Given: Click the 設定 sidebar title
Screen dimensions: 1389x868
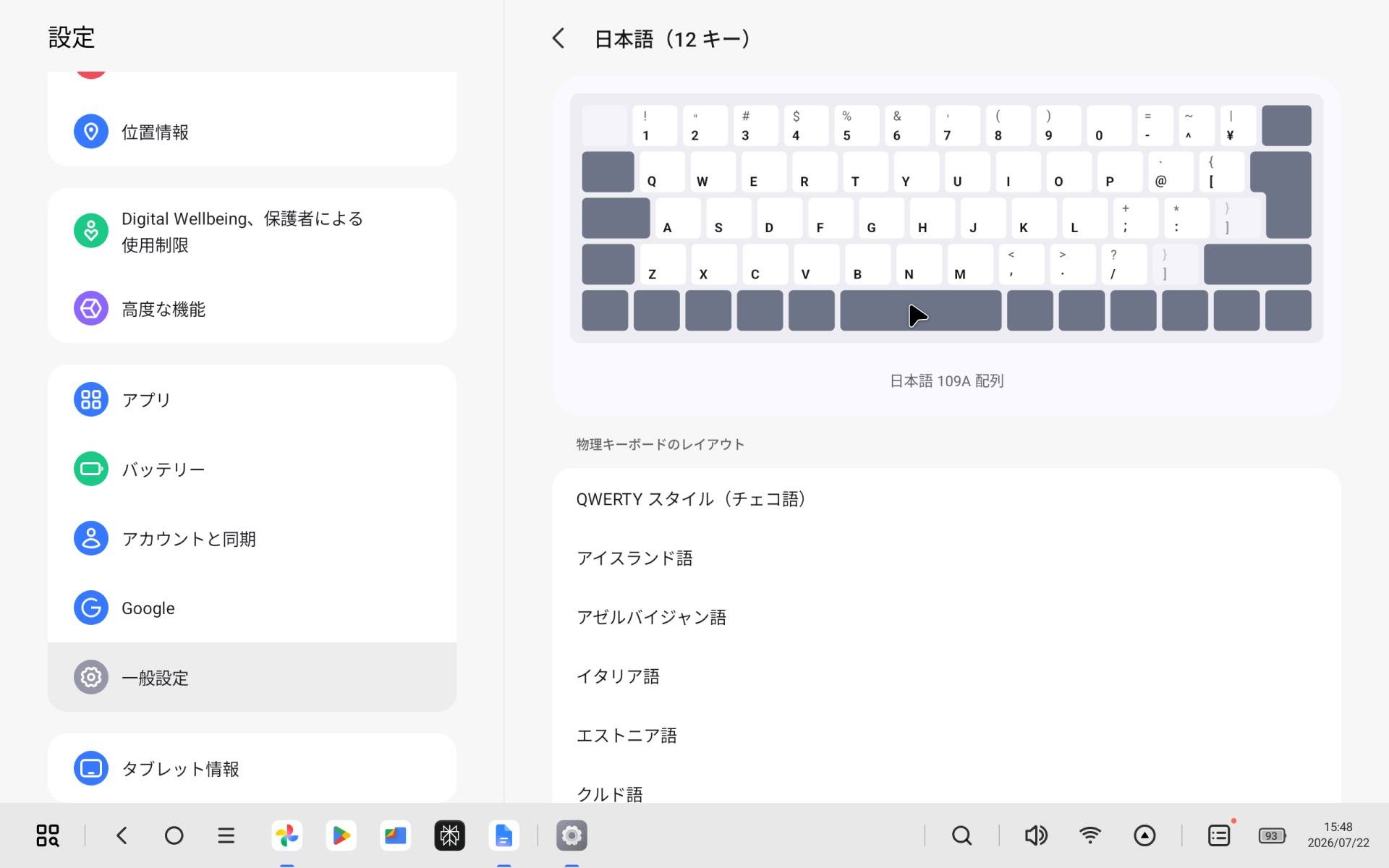Looking at the screenshot, I should [x=72, y=38].
